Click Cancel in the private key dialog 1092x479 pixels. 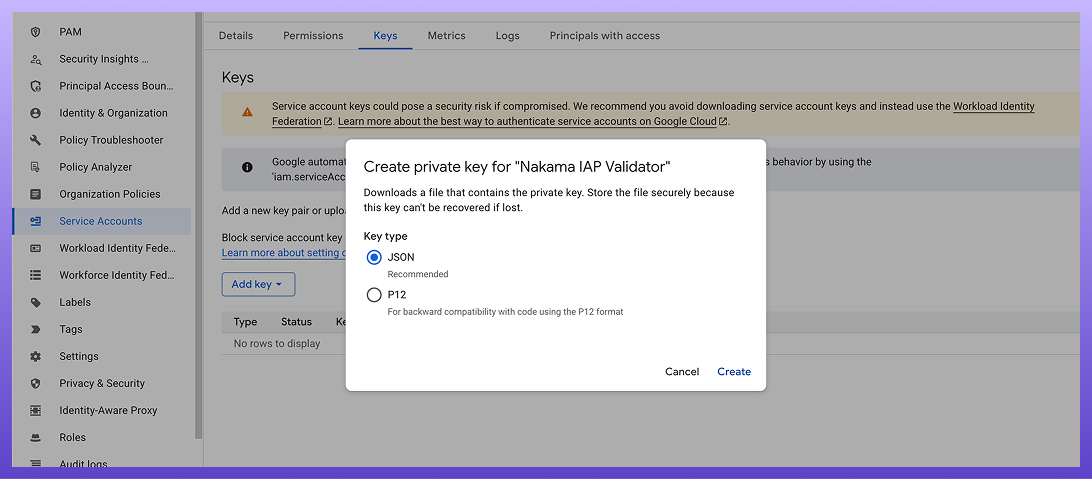(x=682, y=372)
